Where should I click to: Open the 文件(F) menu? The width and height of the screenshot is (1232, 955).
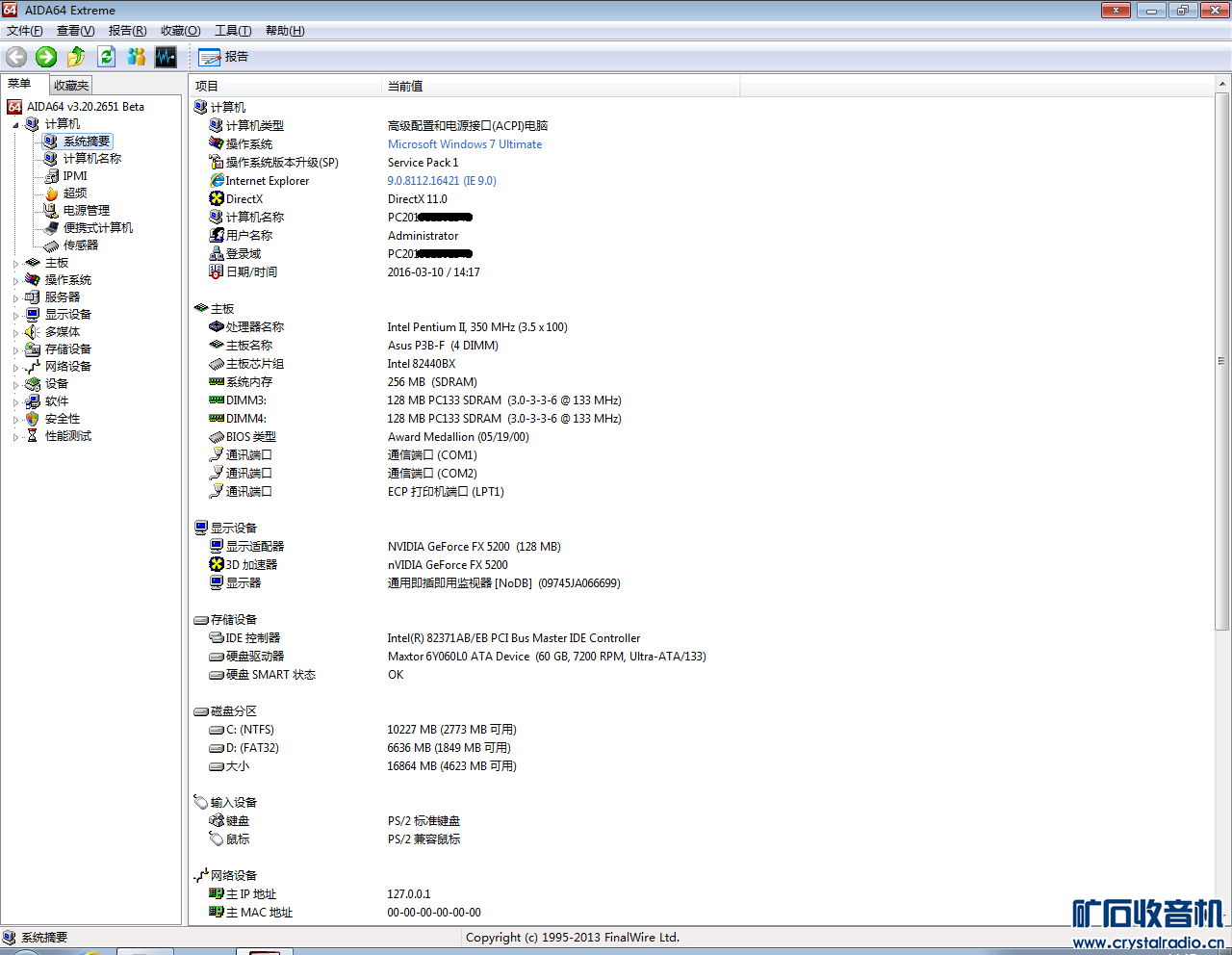pos(24,31)
